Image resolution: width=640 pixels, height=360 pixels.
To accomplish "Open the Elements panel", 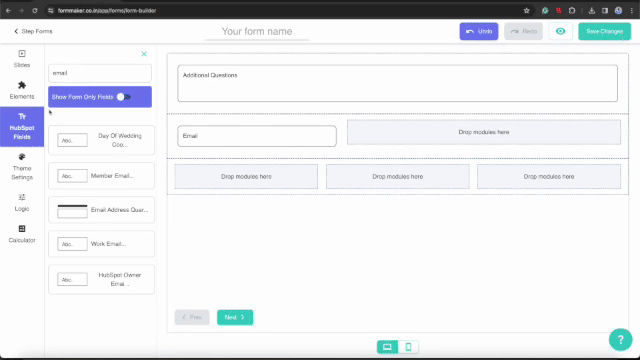I will pyautogui.click(x=22, y=90).
